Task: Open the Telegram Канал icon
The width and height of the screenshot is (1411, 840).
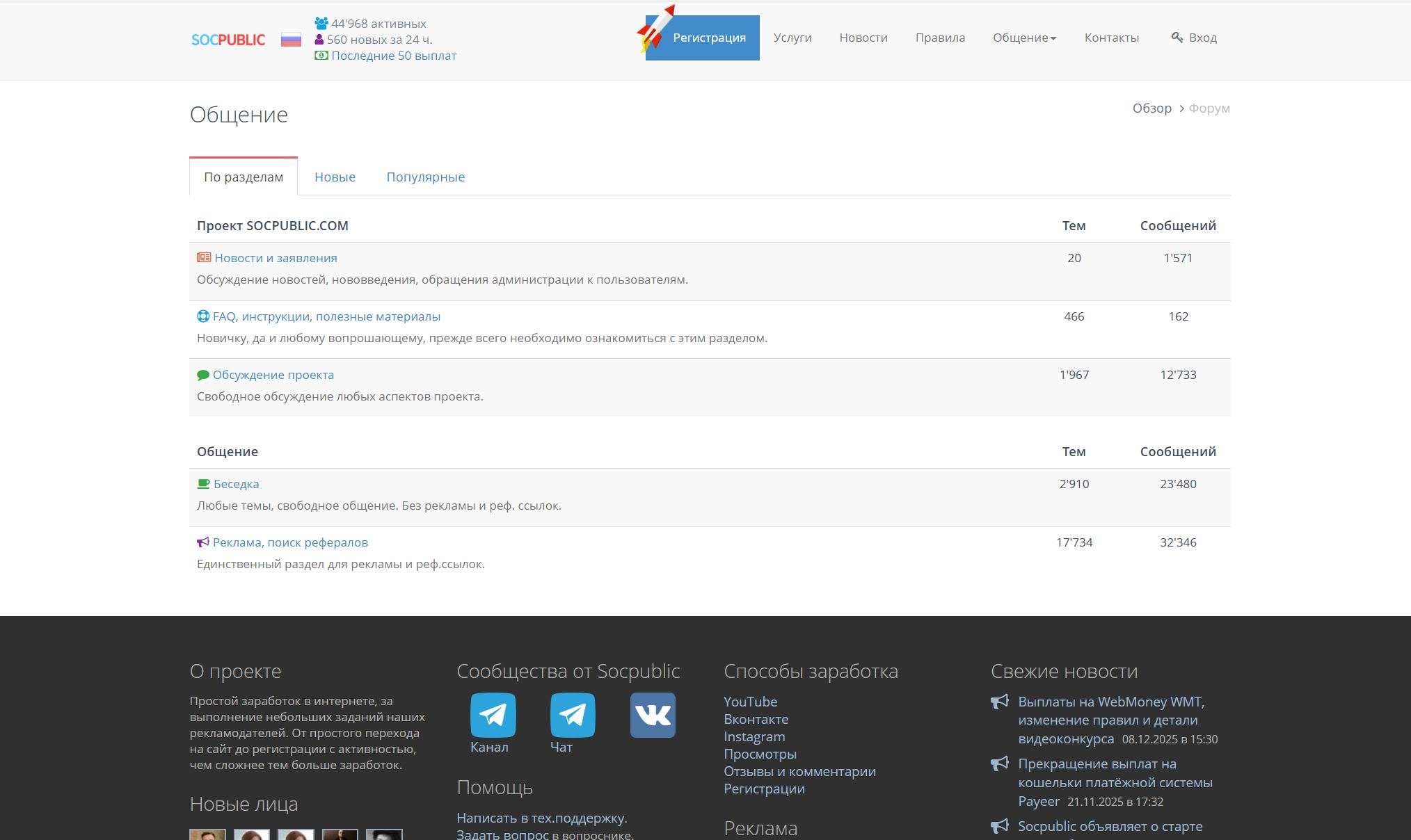Action: tap(493, 715)
